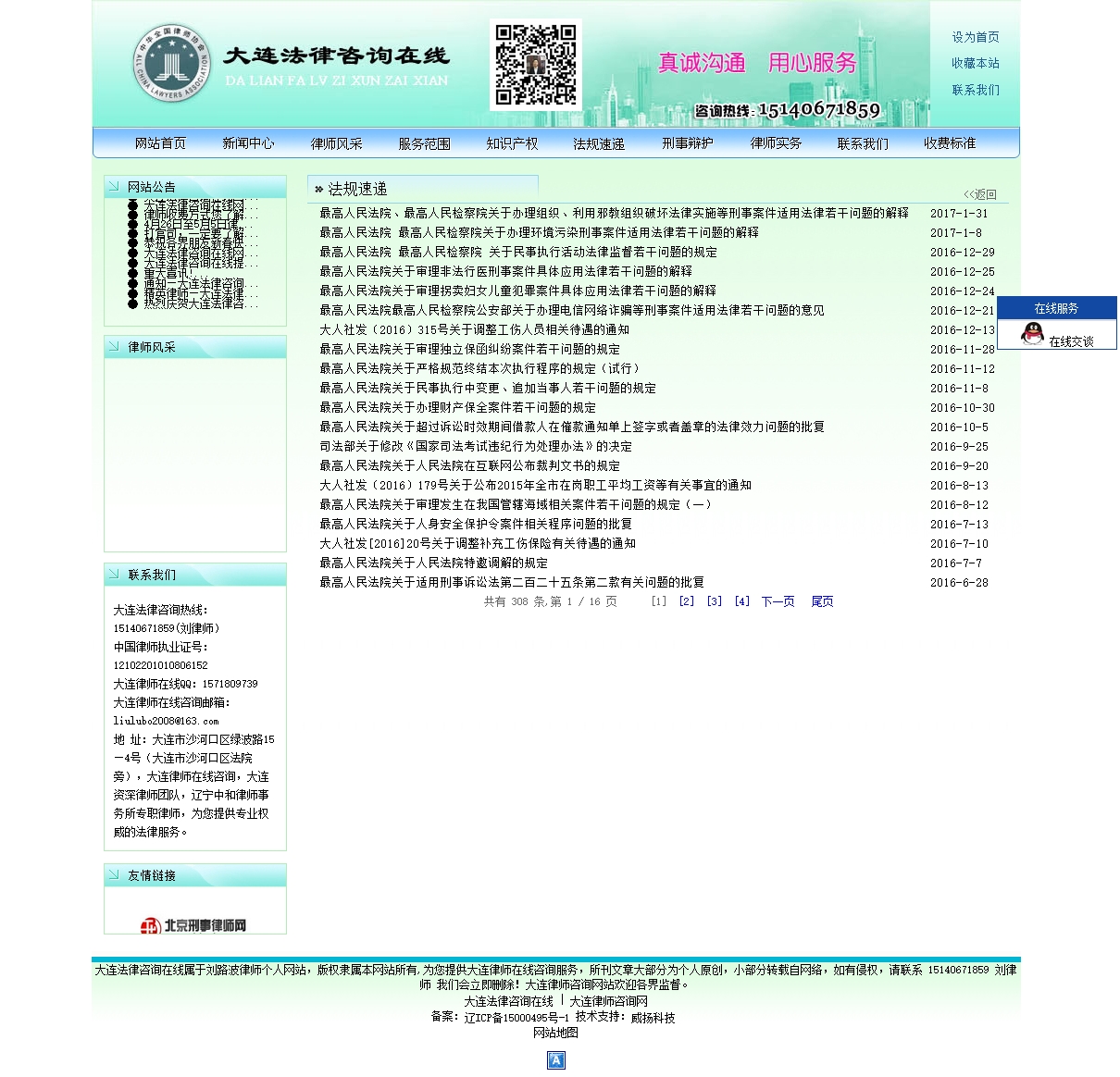Open the 网站首页 navigation item
The image size is (1120, 1077).
[160, 143]
